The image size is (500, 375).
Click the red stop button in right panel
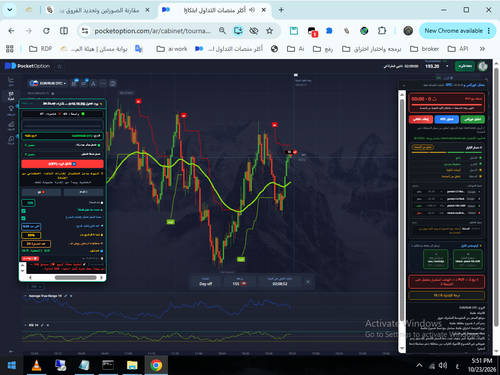(x=421, y=119)
